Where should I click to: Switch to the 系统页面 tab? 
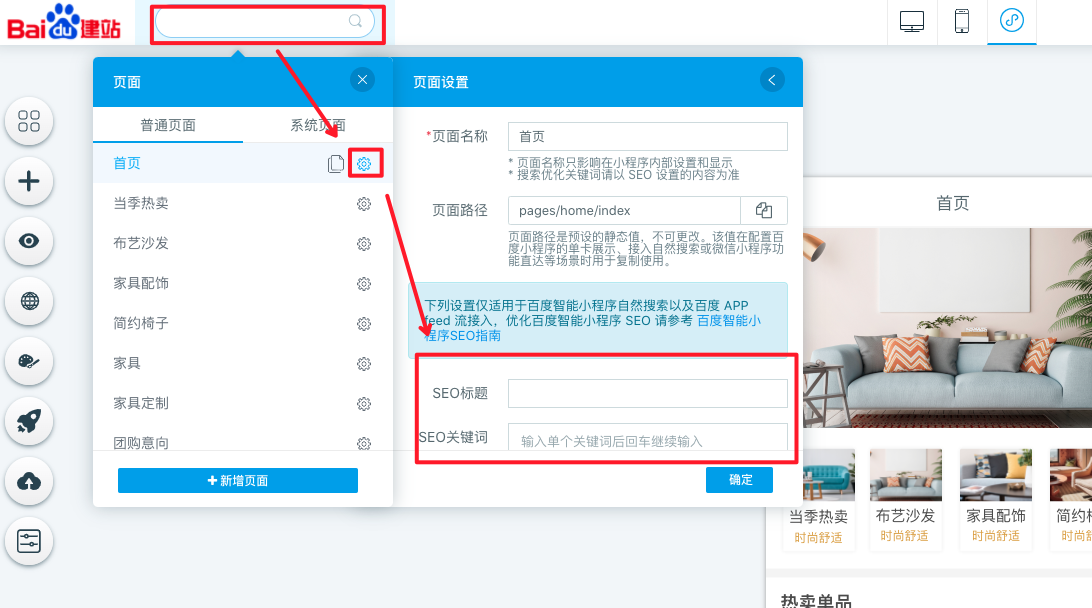(x=318, y=125)
